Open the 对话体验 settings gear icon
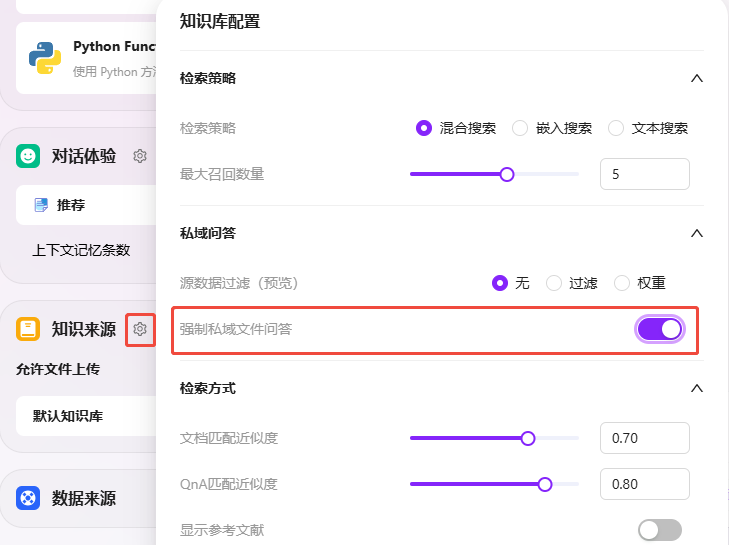Image resolution: width=729 pixels, height=545 pixels. click(140, 156)
